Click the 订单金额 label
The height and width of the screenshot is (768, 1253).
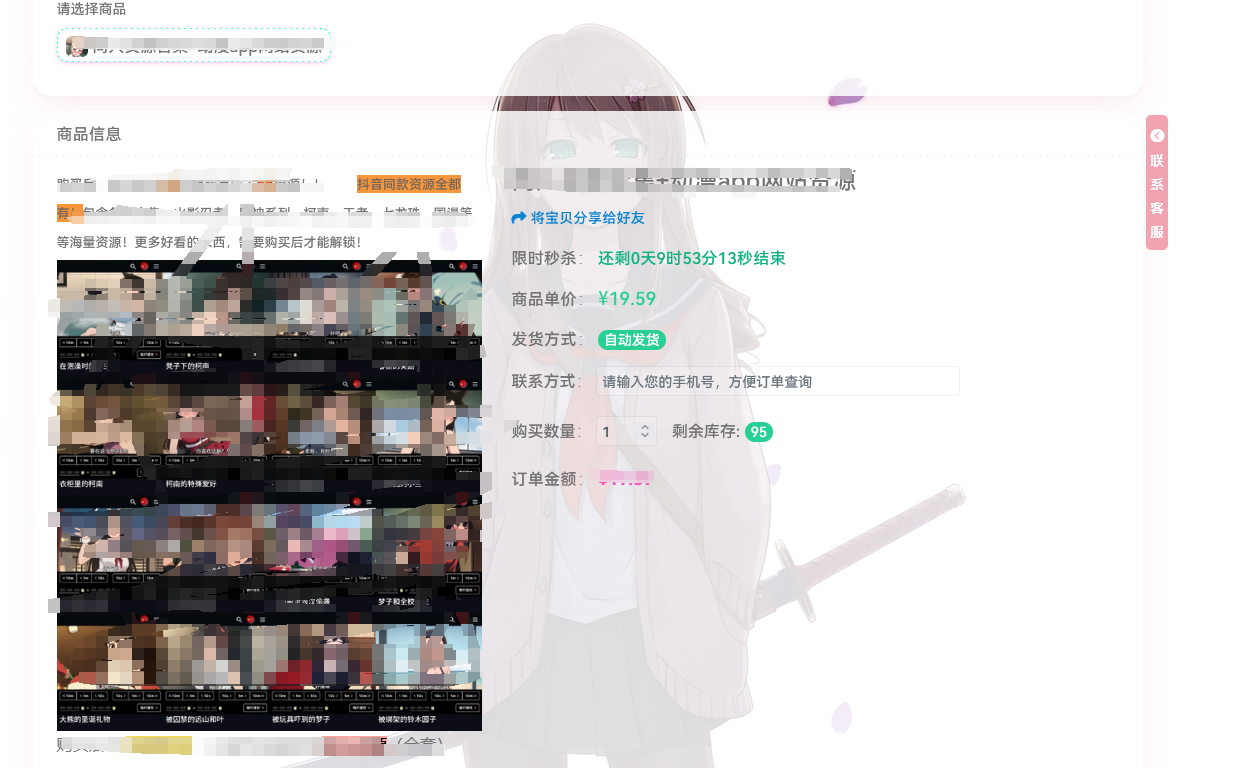(548, 479)
